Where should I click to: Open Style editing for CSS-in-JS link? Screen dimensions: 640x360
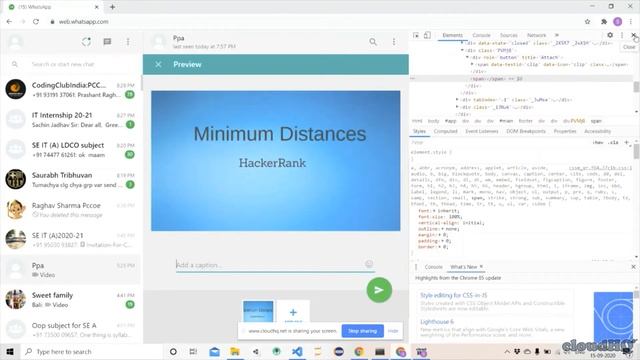point(453,295)
